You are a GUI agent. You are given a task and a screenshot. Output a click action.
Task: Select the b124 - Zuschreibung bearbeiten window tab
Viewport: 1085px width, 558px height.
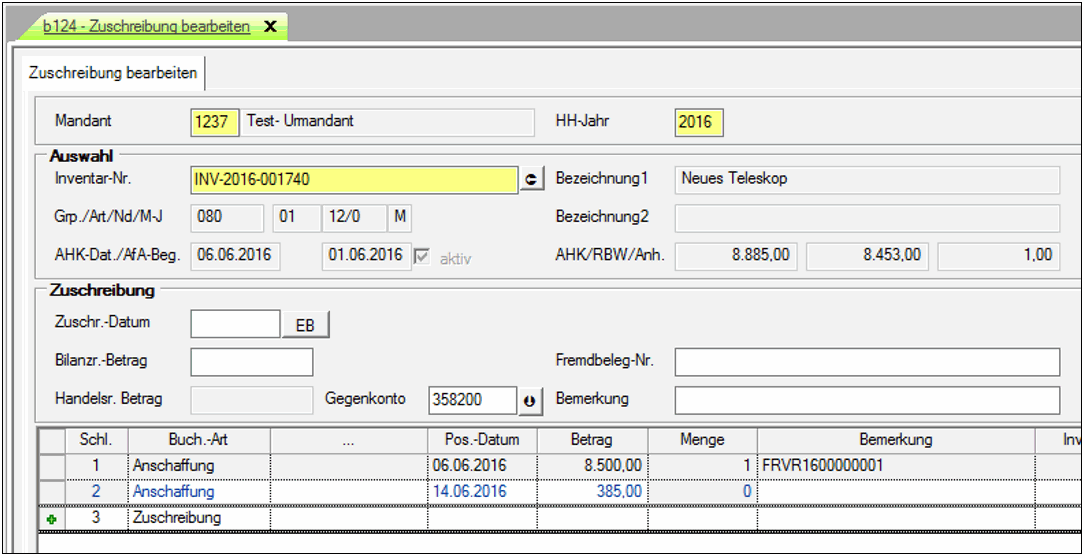[146, 27]
